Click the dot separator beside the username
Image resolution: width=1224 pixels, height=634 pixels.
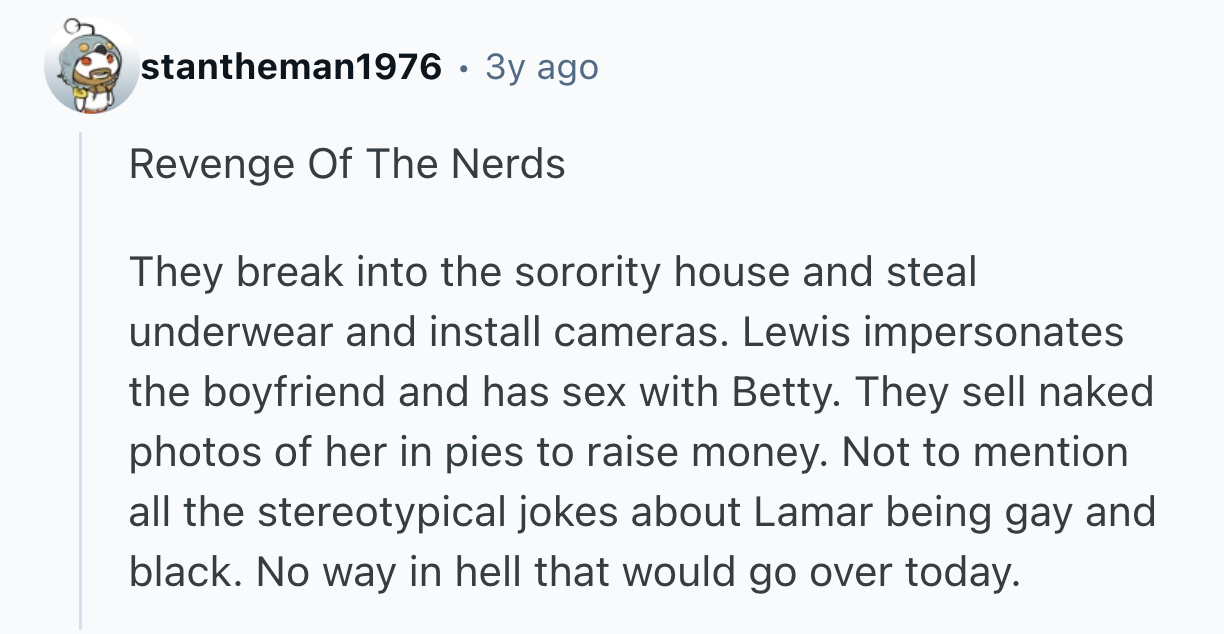[x=463, y=67]
